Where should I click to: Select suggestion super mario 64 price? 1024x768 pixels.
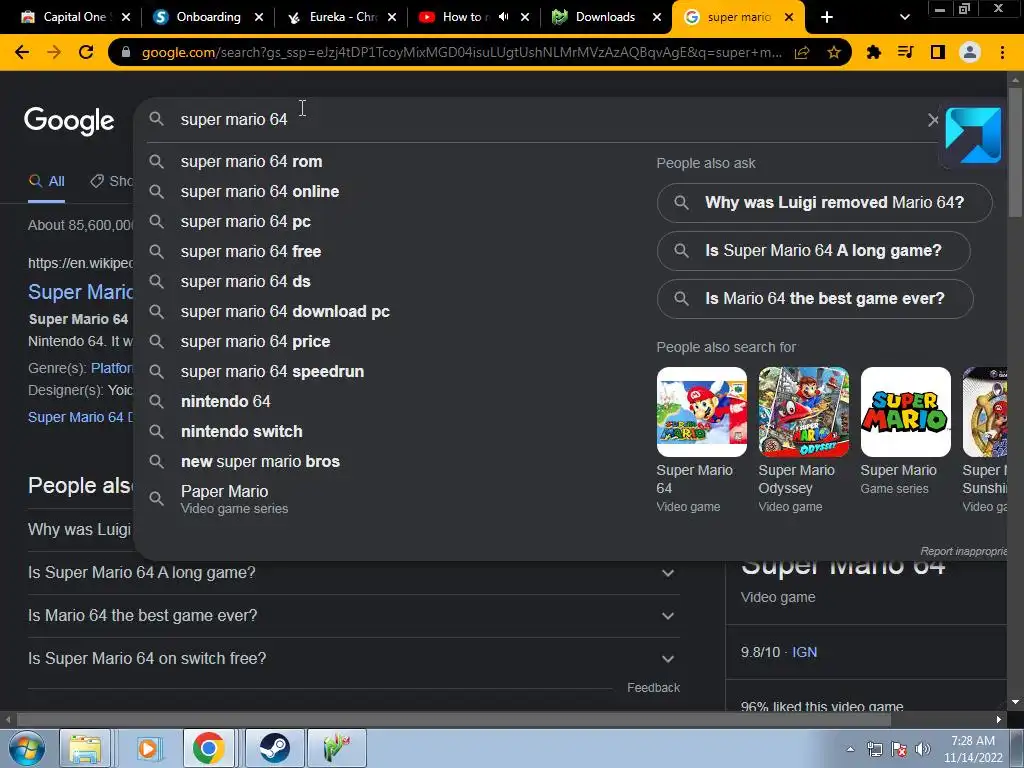(392, 342)
